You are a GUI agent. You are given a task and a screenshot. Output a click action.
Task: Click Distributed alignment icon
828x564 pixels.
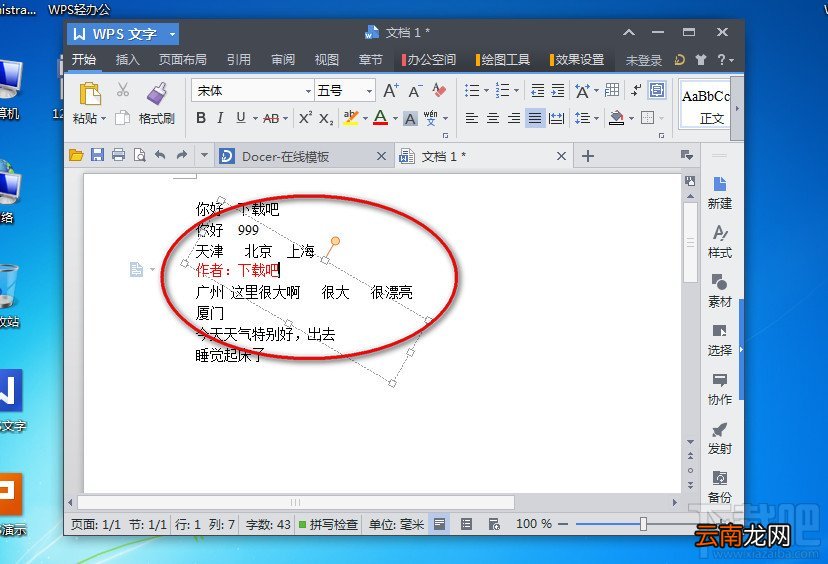[x=556, y=118]
